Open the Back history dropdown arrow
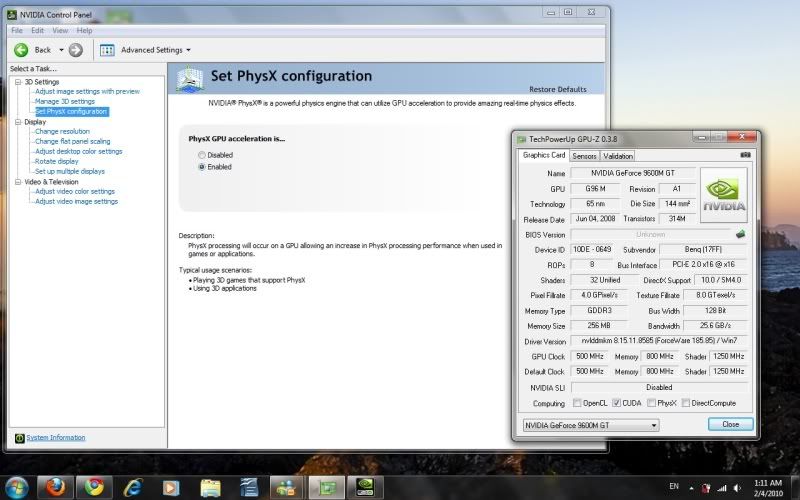The height and width of the screenshot is (500, 800). click(x=61, y=50)
